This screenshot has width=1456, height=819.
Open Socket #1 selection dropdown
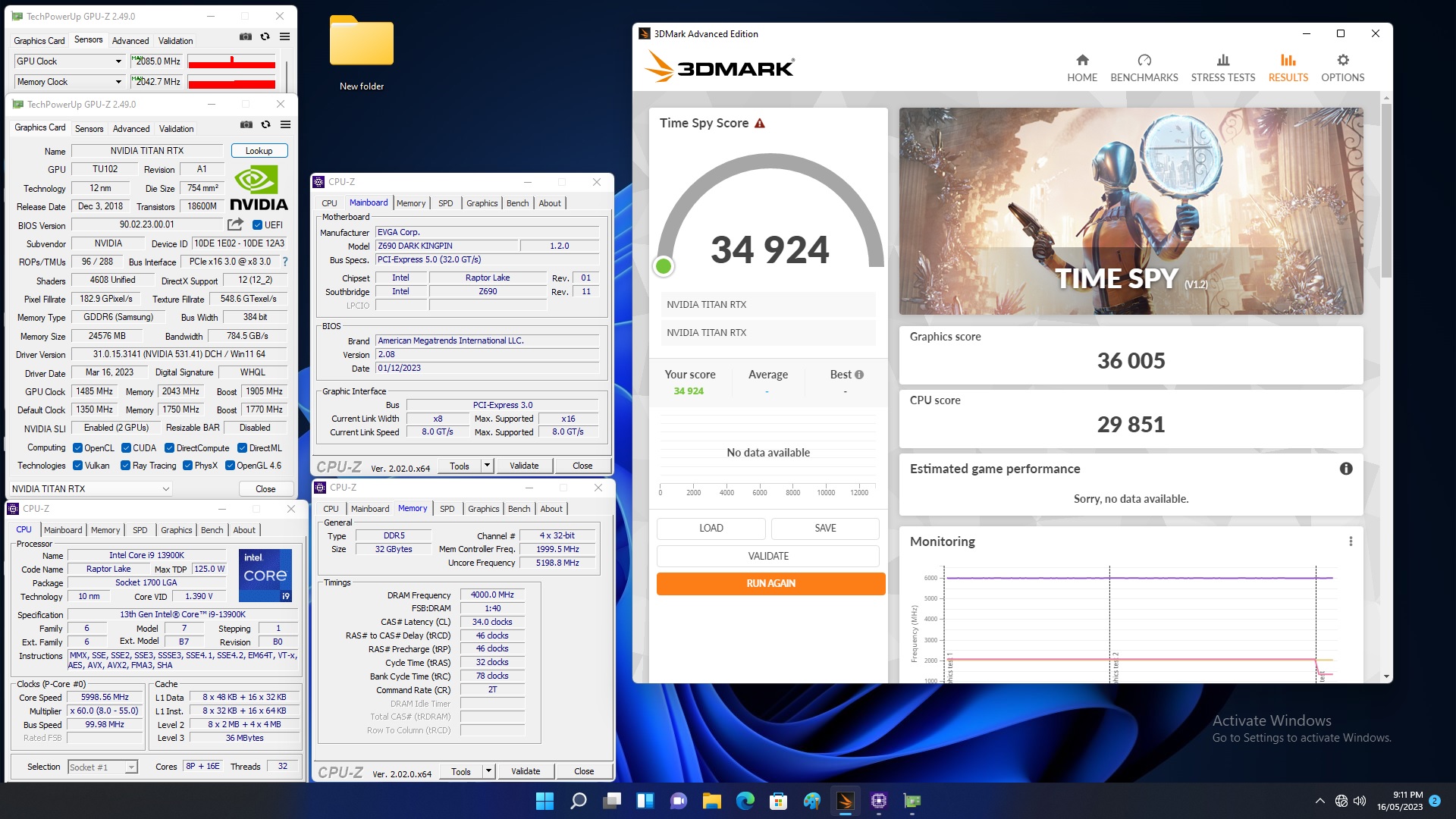pos(131,767)
